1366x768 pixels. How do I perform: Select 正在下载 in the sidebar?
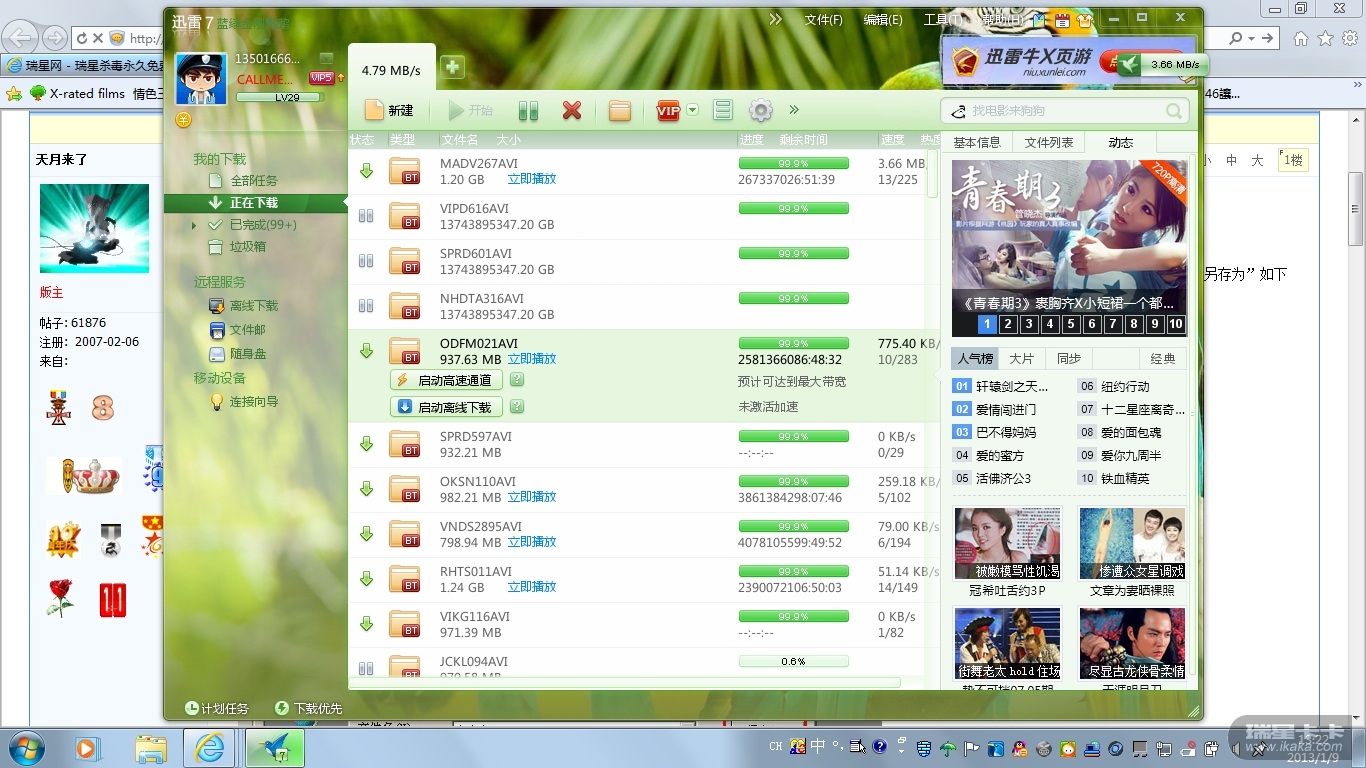click(x=256, y=203)
